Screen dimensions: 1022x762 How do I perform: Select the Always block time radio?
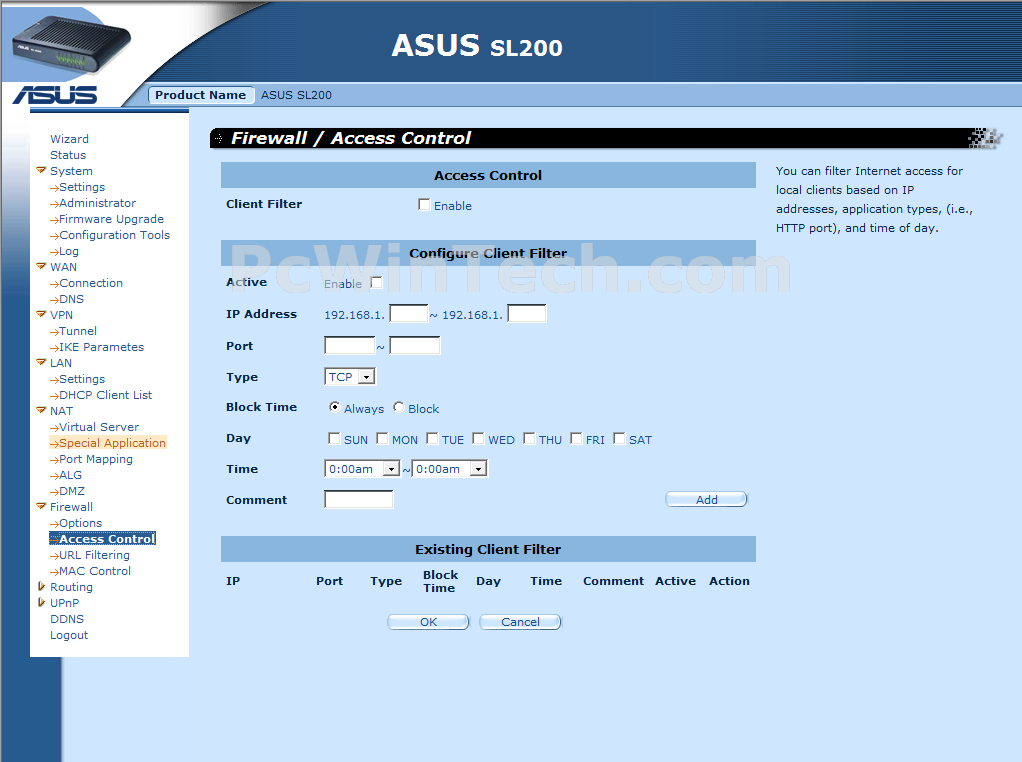tap(334, 407)
